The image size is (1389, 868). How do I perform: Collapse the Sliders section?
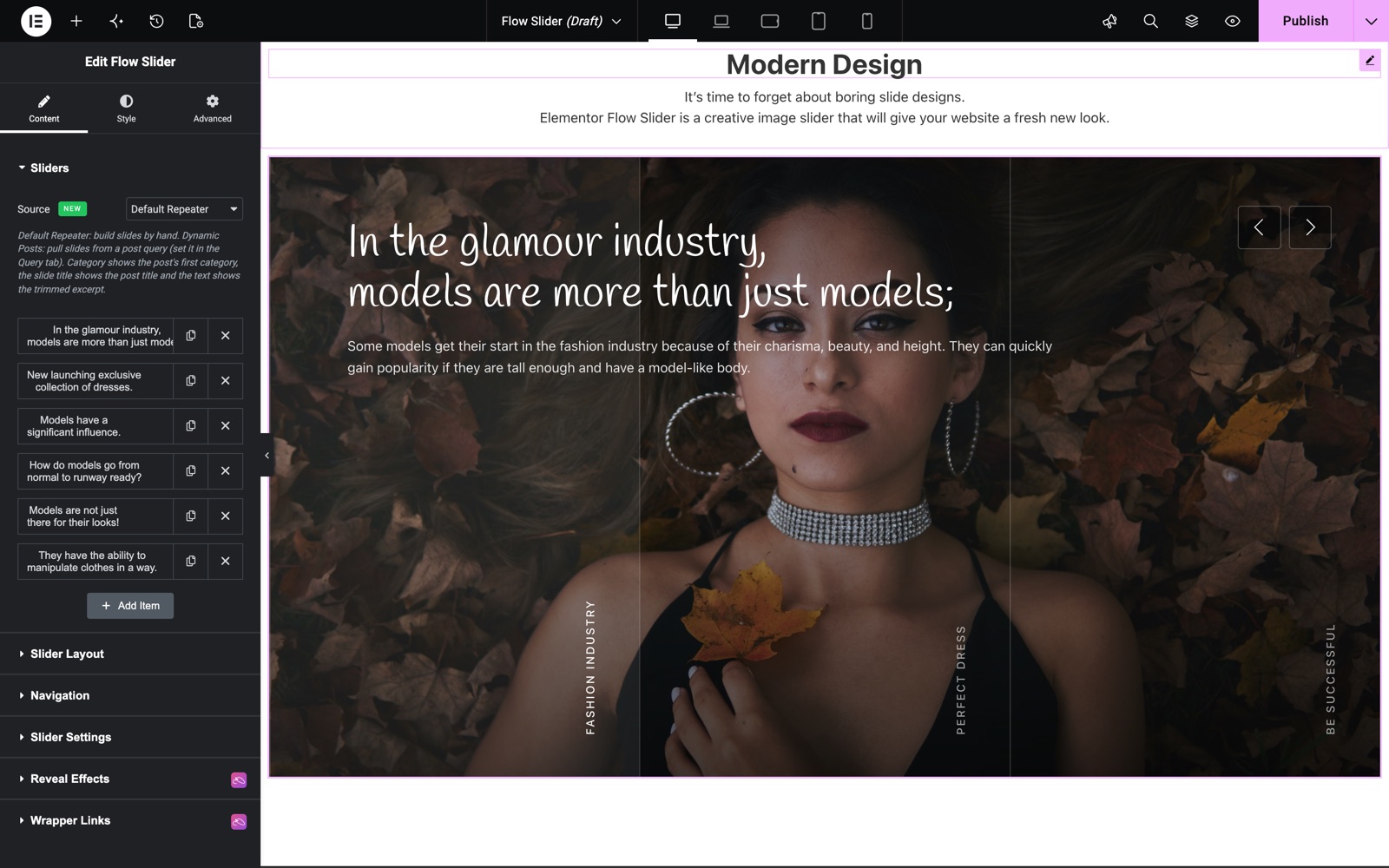(130, 168)
